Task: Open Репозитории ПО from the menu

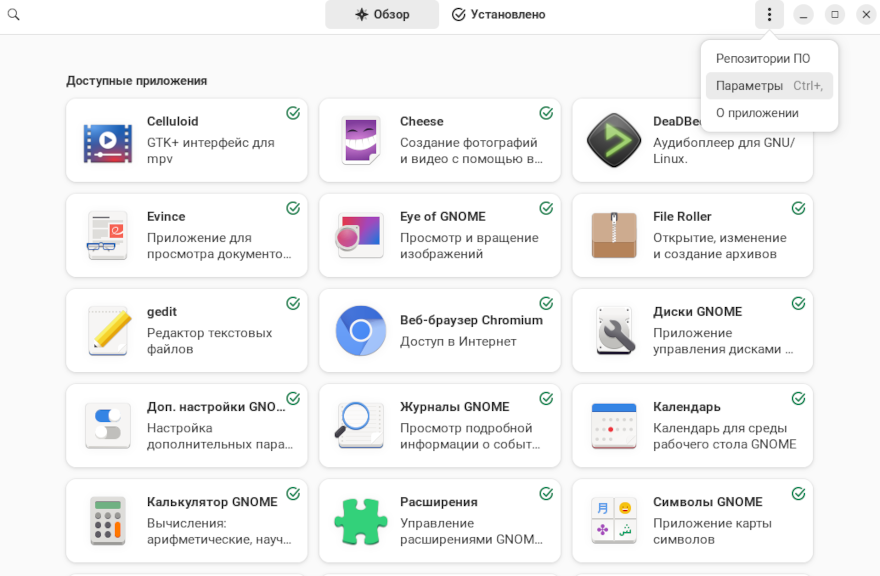Action: click(763, 59)
